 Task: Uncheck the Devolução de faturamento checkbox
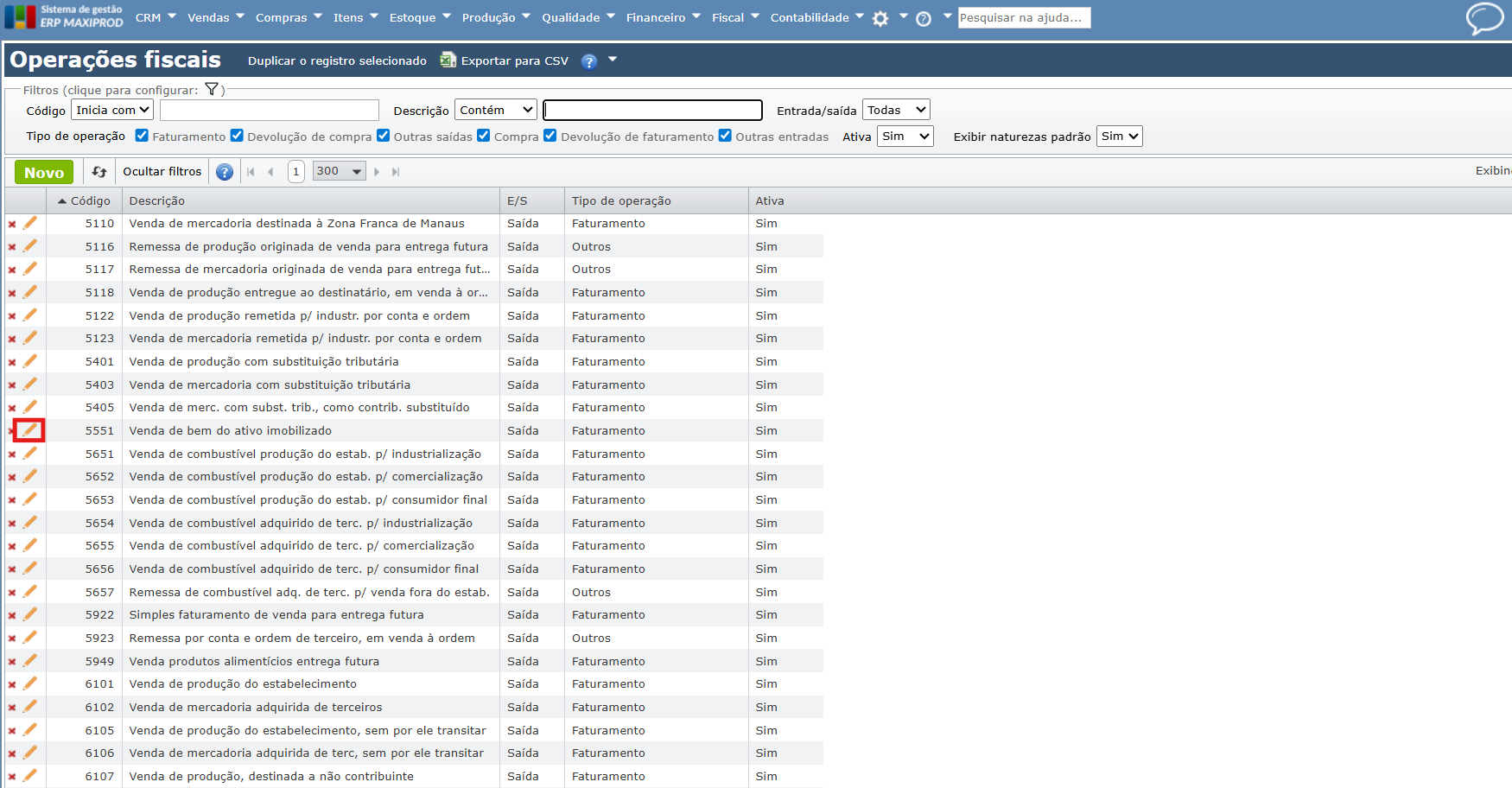550,136
